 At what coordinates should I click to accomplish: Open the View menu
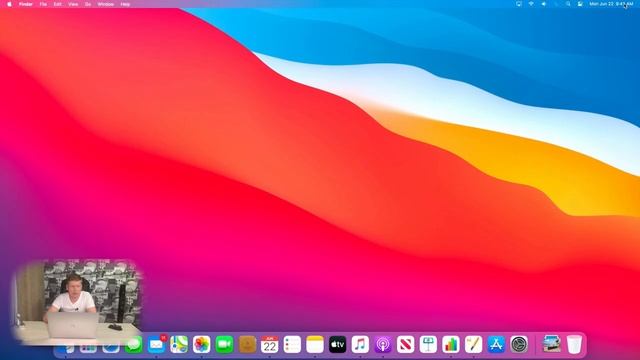click(x=73, y=4)
